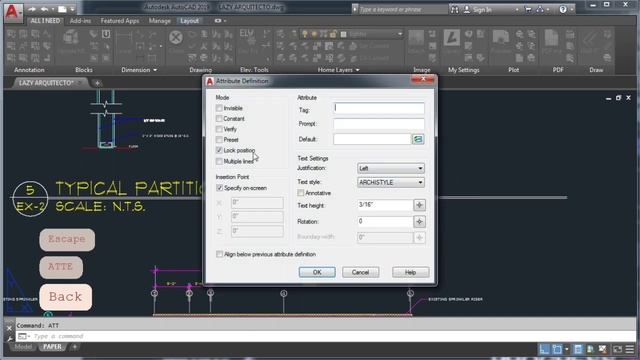The width and height of the screenshot is (640, 360).
Task: Open the Manage ribbon tab
Action: pyautogui.click(x=160, y=20)
